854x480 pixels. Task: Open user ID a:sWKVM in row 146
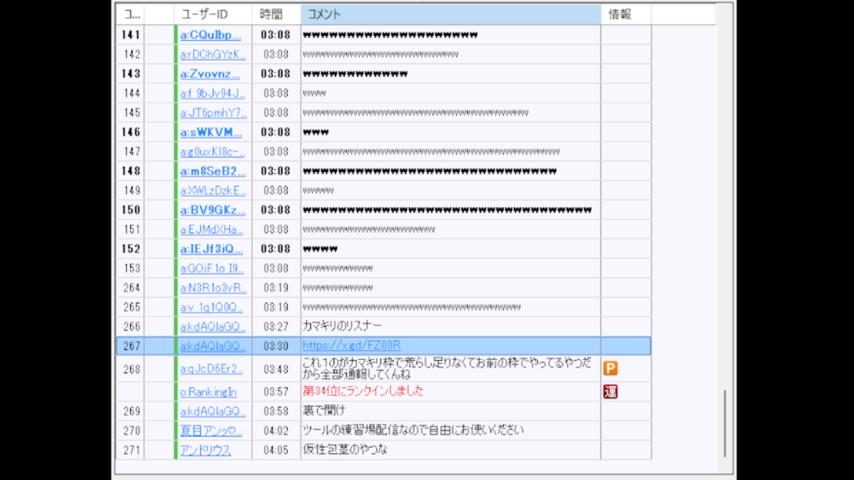[x=211, y=132]
